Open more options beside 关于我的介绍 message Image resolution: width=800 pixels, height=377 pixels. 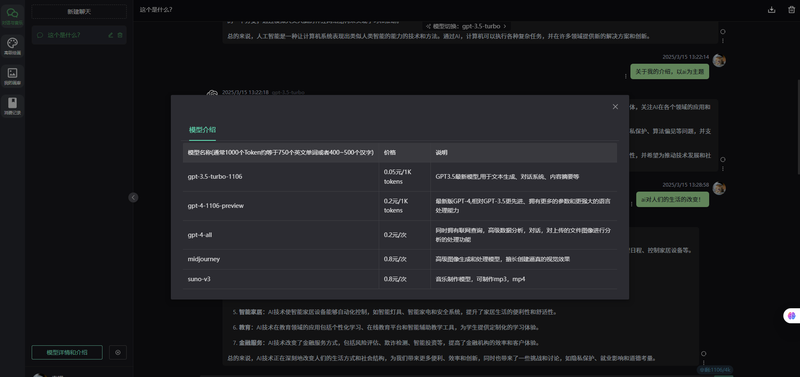tap(626, 76)
